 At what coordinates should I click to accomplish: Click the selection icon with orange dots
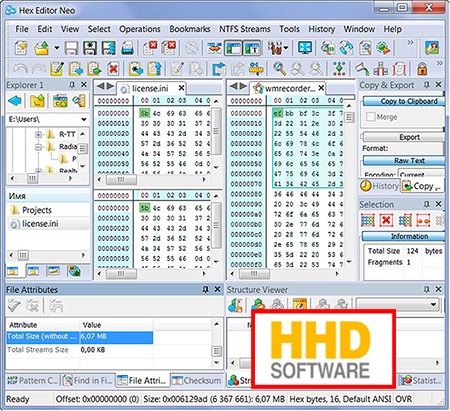pyautogui.click(x=423, y=220)
